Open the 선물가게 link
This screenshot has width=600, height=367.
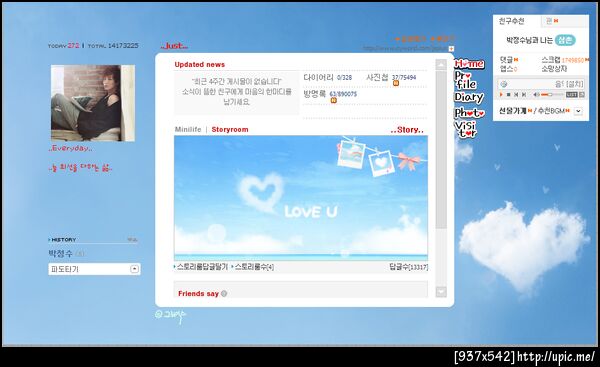(x=513, y=111)
